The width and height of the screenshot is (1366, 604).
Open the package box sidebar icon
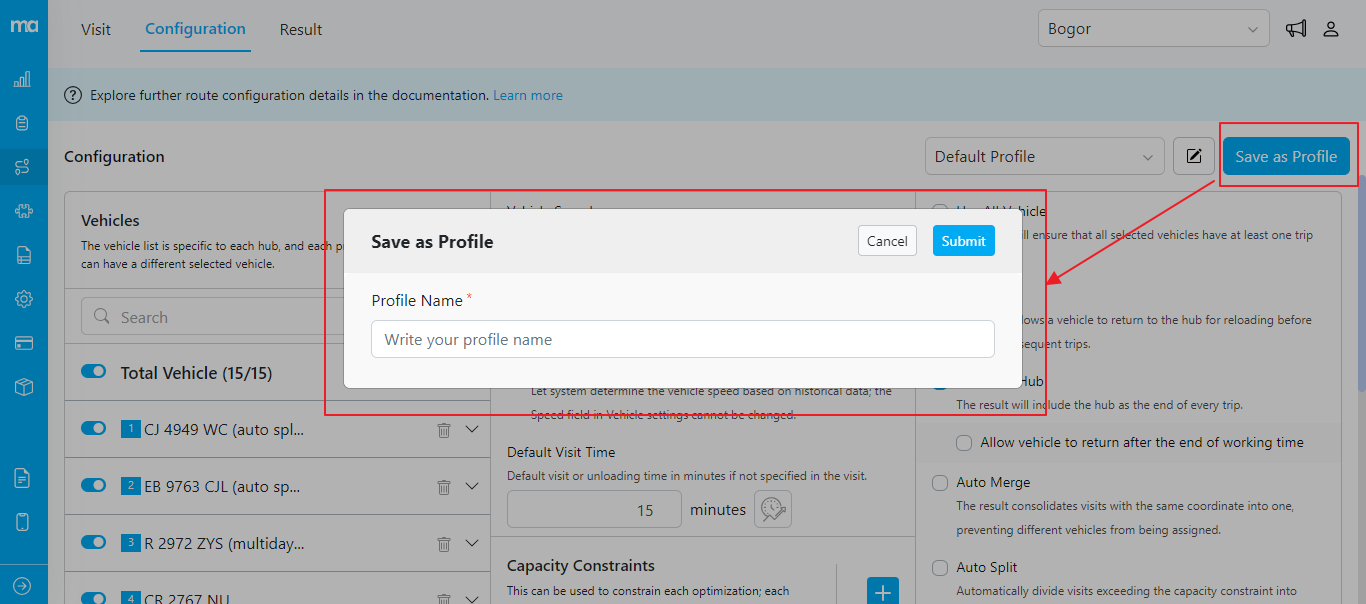(x=23, y=387)
